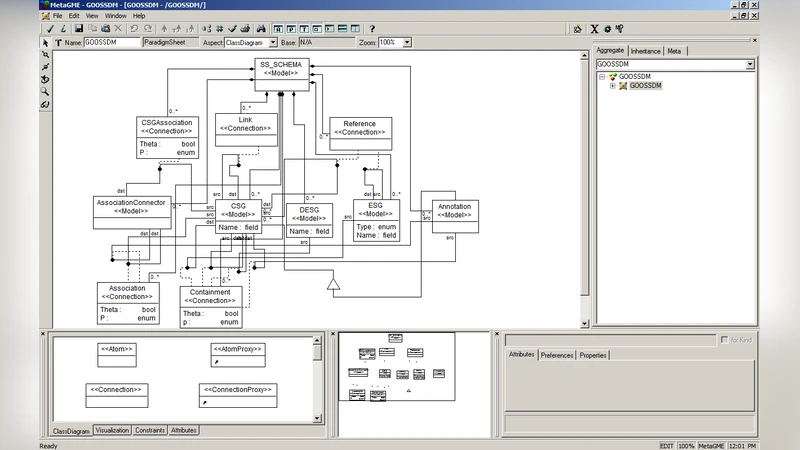Switch to the Constraints tab
The width and height of the screenshot is (800, 450).
click(x=150, y=430)
